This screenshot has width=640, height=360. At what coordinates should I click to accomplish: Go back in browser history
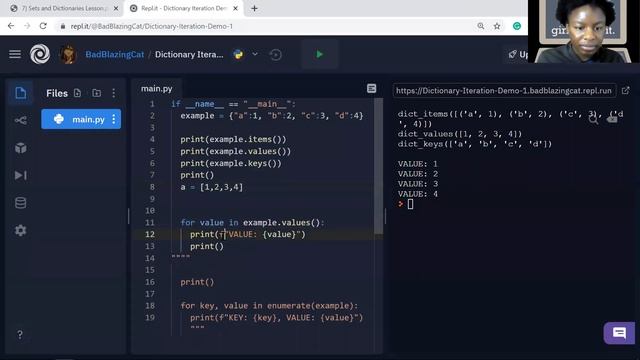click(11, 26)
